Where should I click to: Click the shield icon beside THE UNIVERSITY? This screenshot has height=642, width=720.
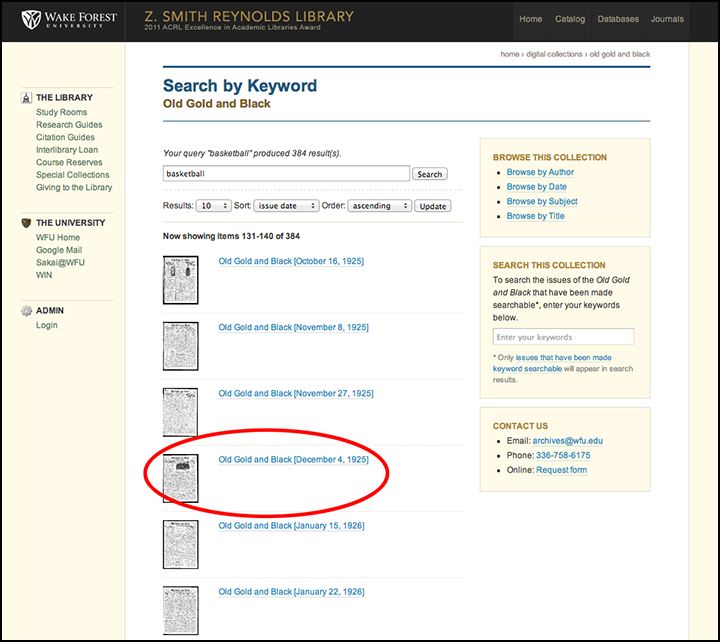point(26,223)
